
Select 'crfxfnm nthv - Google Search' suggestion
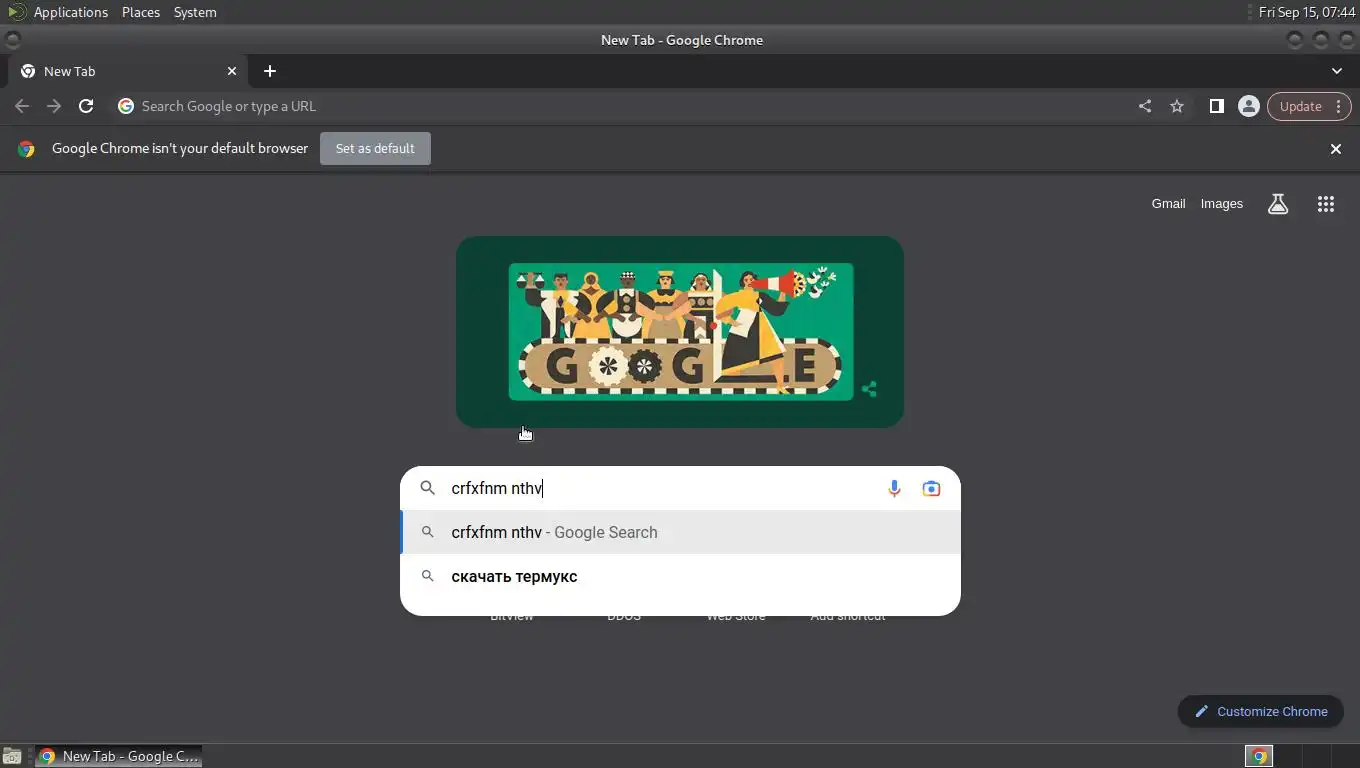click(x=680, y=532)
